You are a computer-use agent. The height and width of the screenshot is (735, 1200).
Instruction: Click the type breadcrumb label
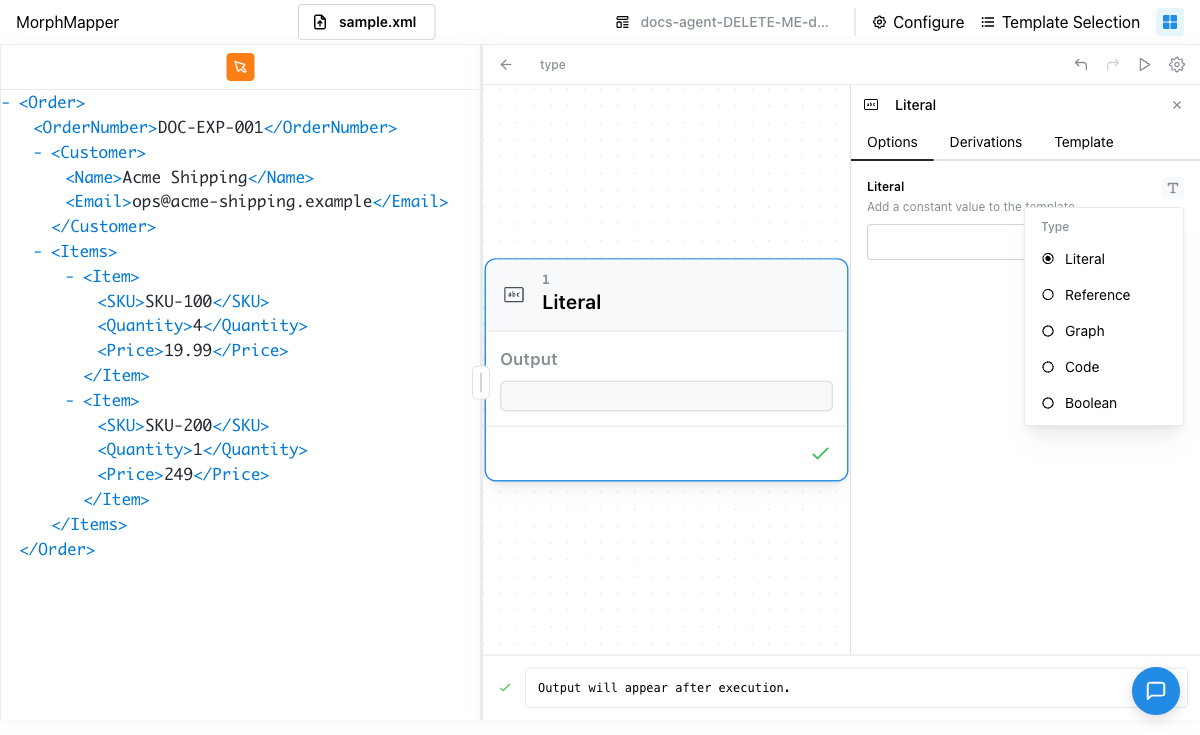(552, 65)
